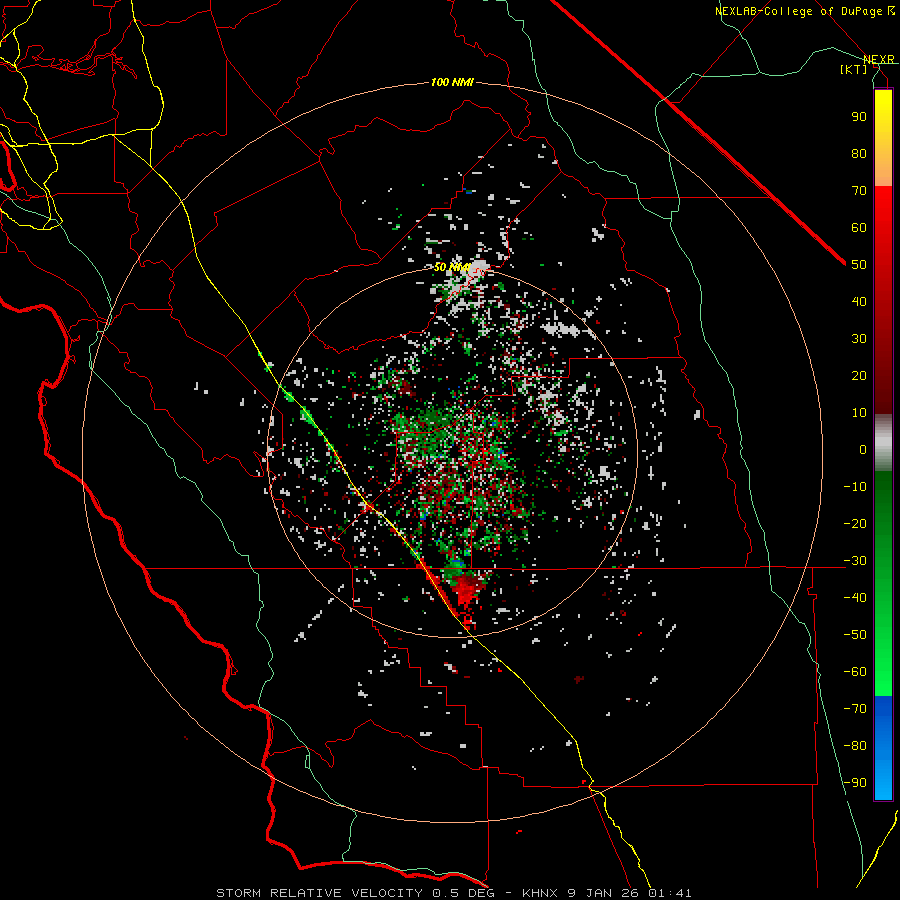Image resolution: width=900 pixels, height=900 pixels.
Task: Select the gray zero-velocity segment of color bar
Action: 883,443
